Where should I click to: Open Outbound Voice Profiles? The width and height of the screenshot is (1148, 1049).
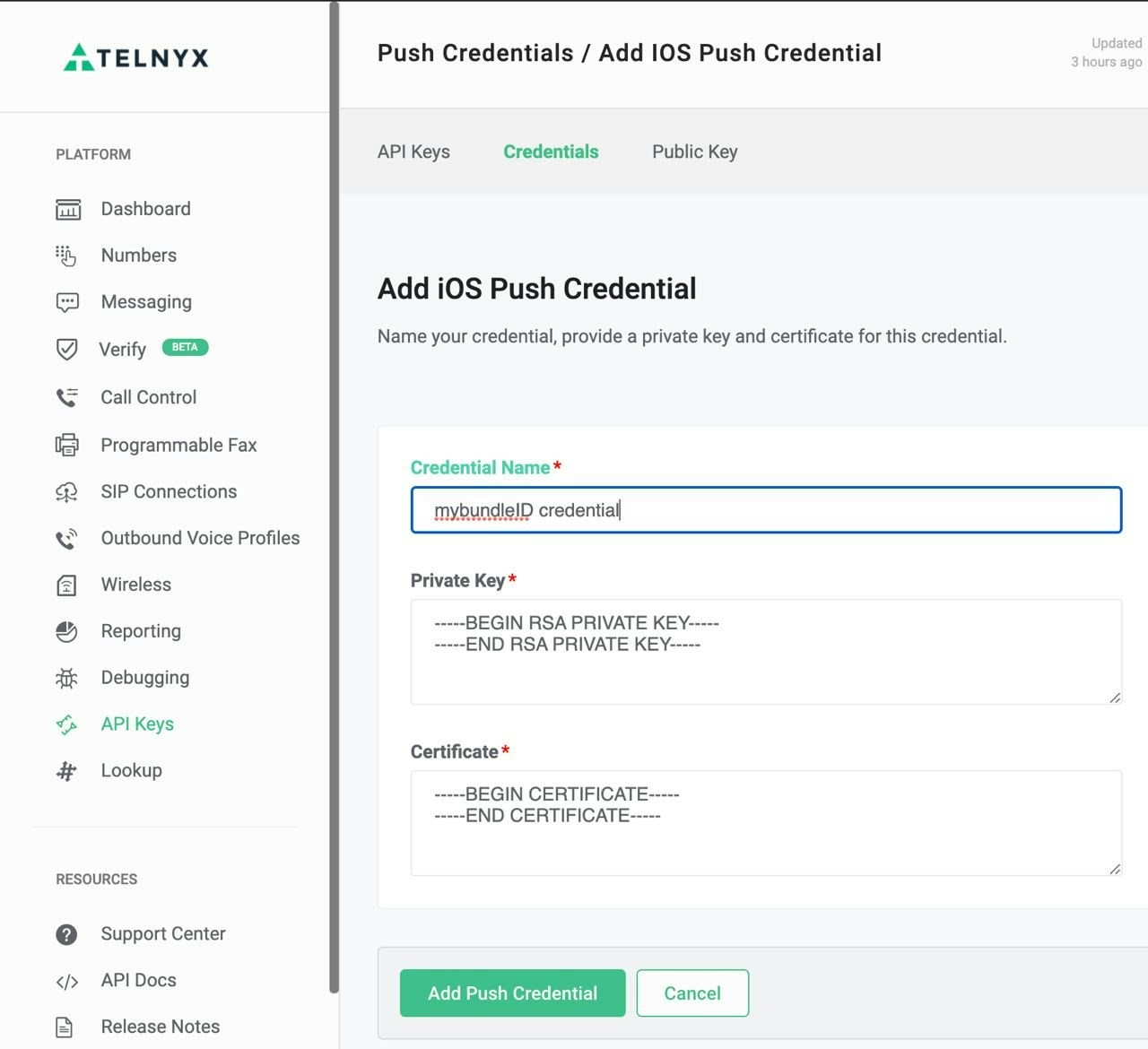[x=199, y=538]
